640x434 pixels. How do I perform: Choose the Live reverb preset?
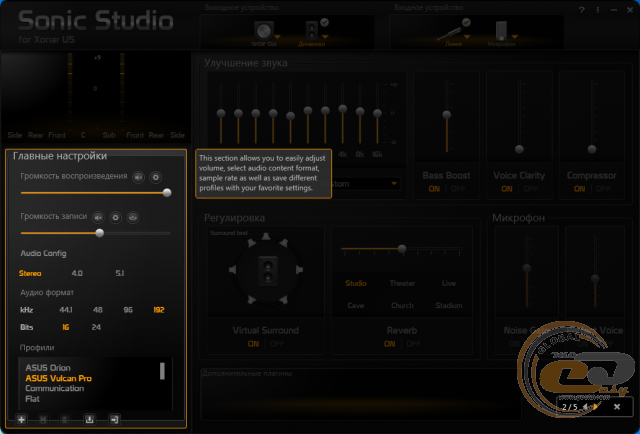[x=449, y=283]
